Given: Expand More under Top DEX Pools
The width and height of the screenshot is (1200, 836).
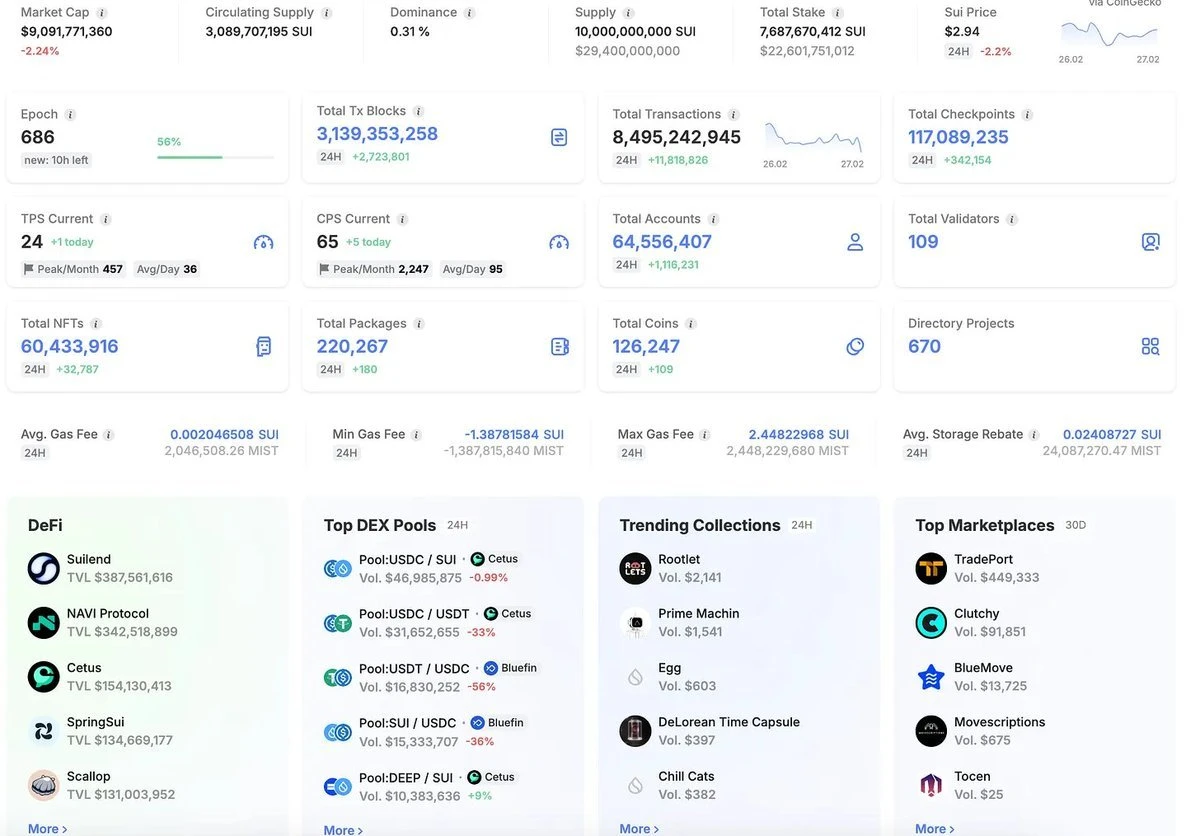Looking at the screenshot, I should coord(343,830).
